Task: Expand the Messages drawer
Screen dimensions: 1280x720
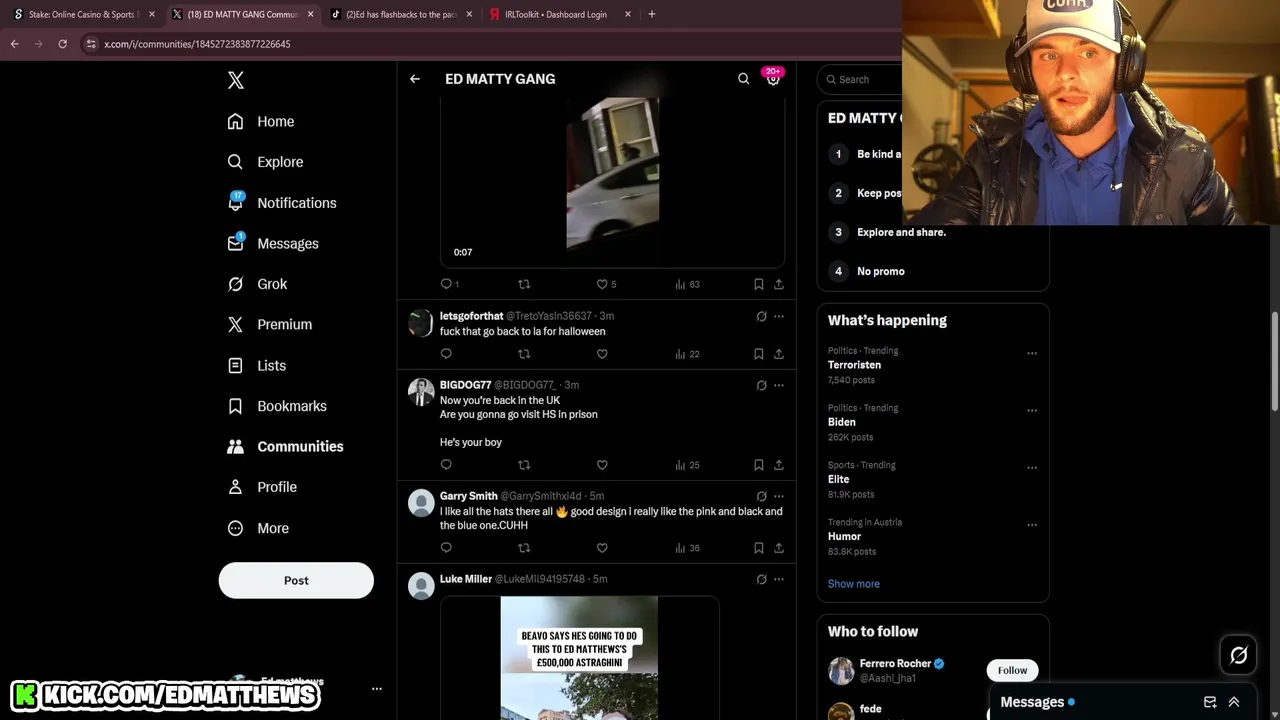Action: coord(1234,702)
